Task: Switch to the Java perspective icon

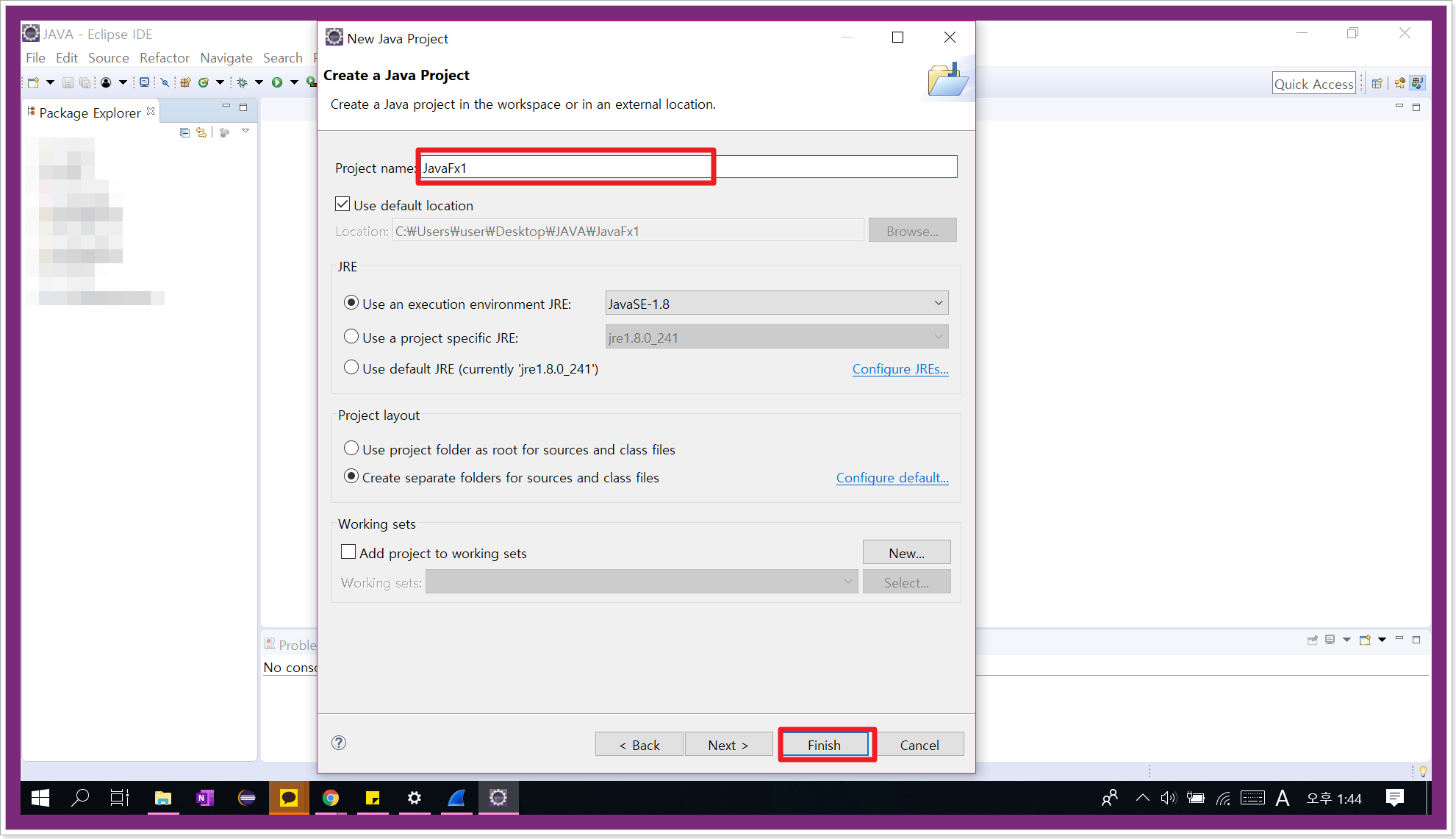Action: pyautogui.click(x=1418, y=83)
